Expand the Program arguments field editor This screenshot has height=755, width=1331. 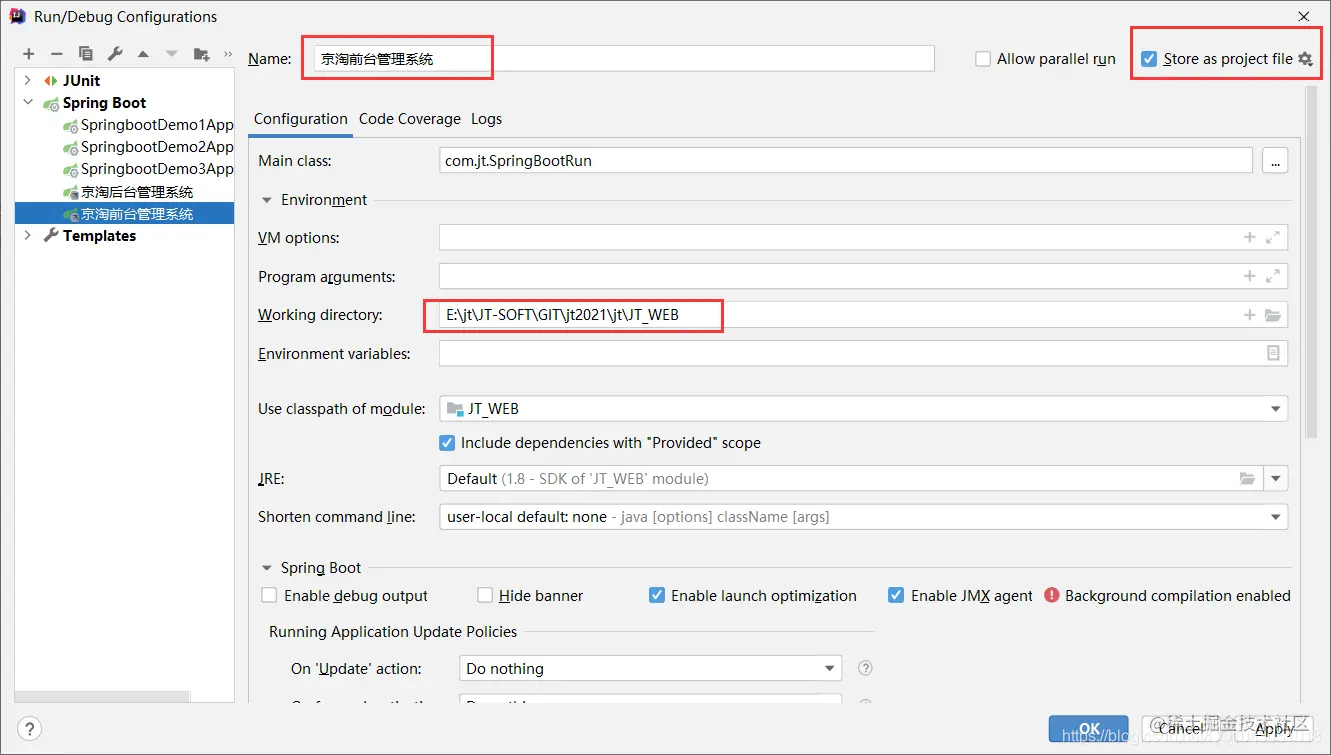pos(1273,276)
